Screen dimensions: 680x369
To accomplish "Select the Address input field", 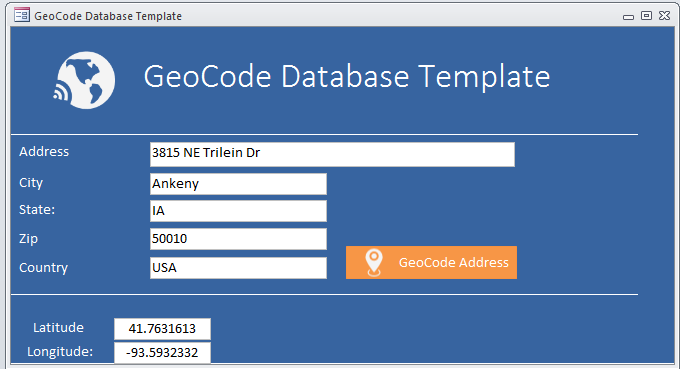I will click(332, 154).
